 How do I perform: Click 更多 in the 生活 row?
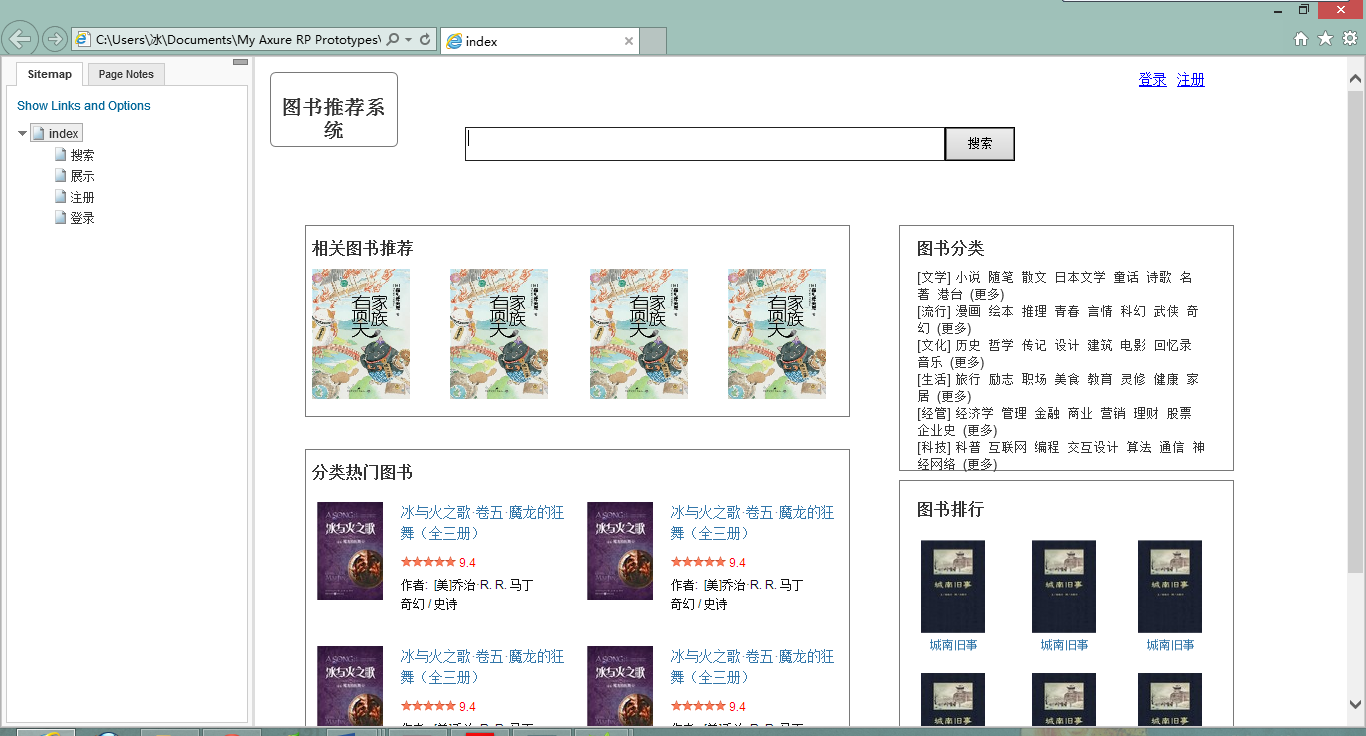(954, 397)
